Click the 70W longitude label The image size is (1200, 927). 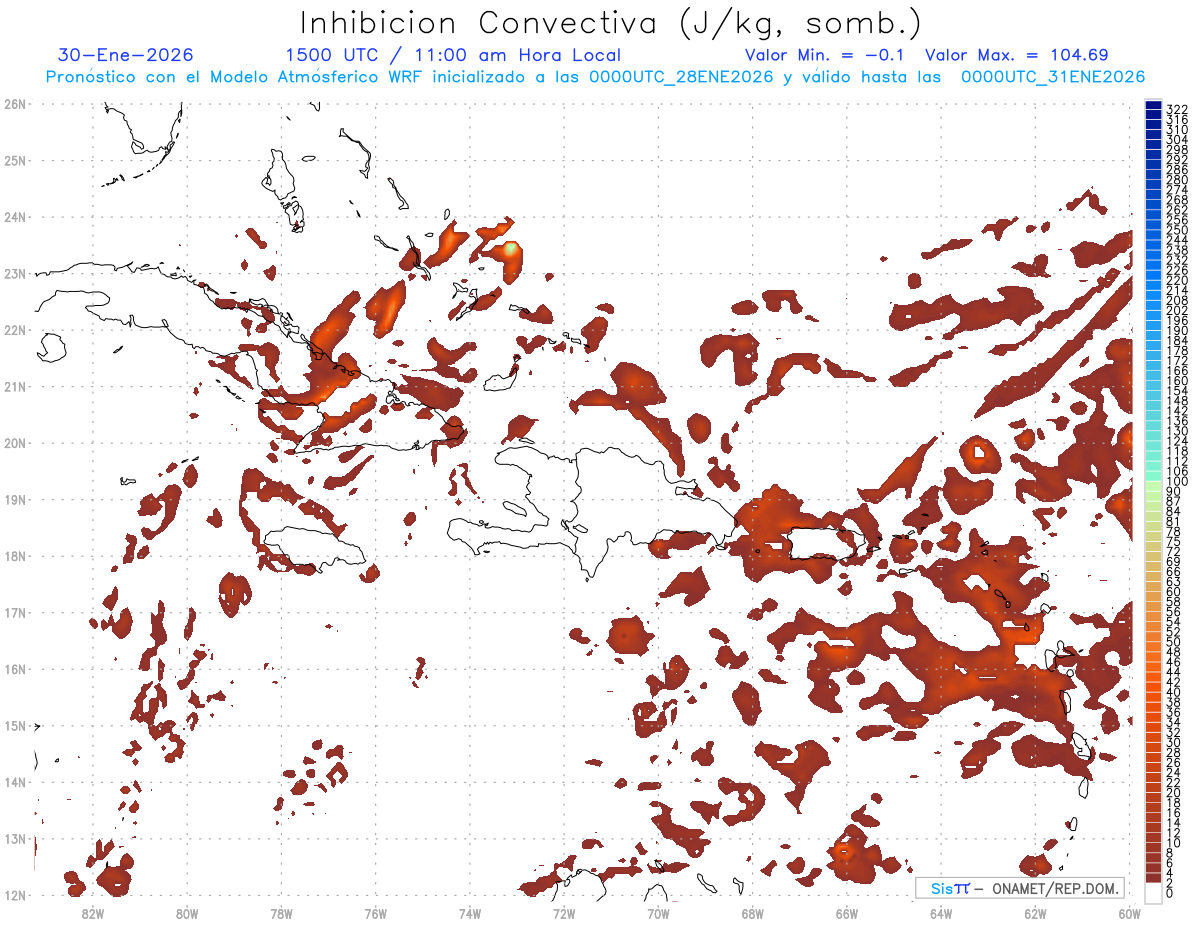click(x=658, y=913)
